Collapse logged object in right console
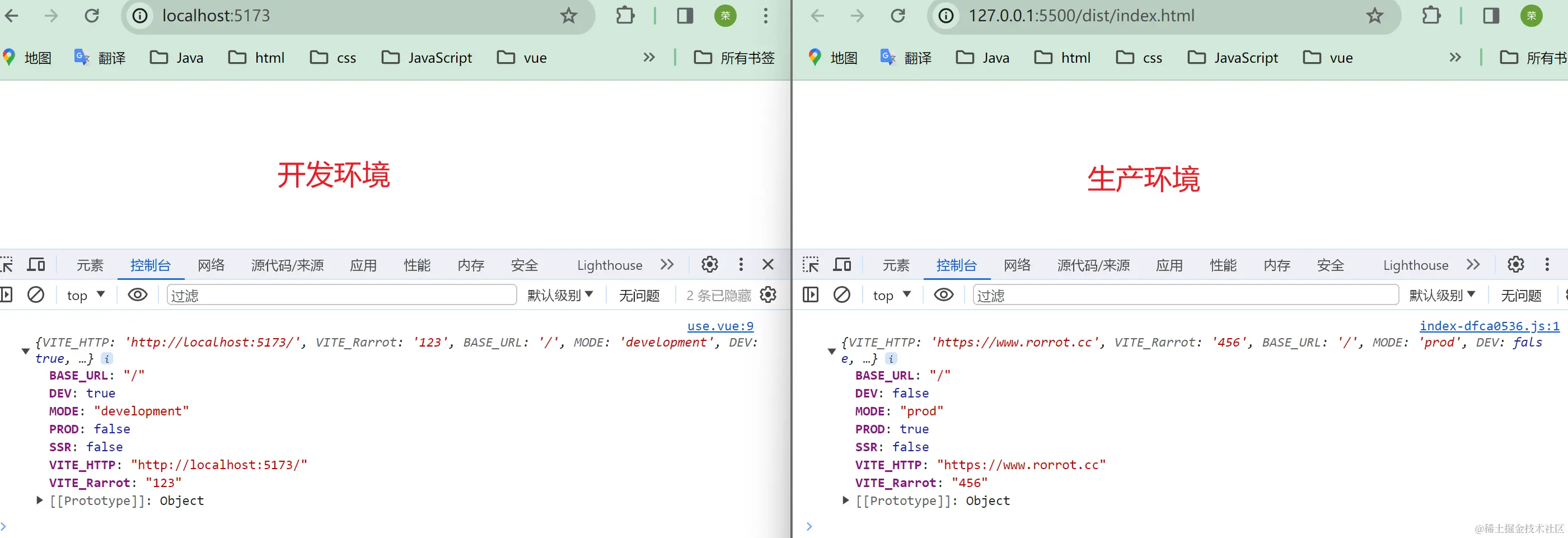The image size is (1568, 538). (x=831, y=350)
